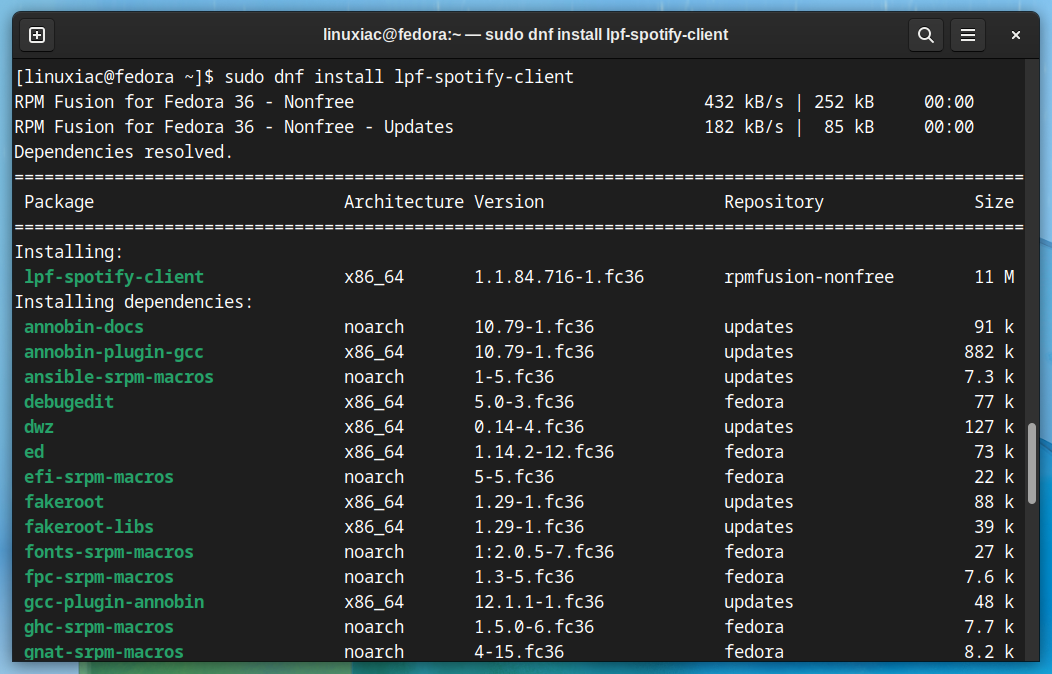Click fonts-srpm-macros package name

pyautogui.click(x=109, y=552)
